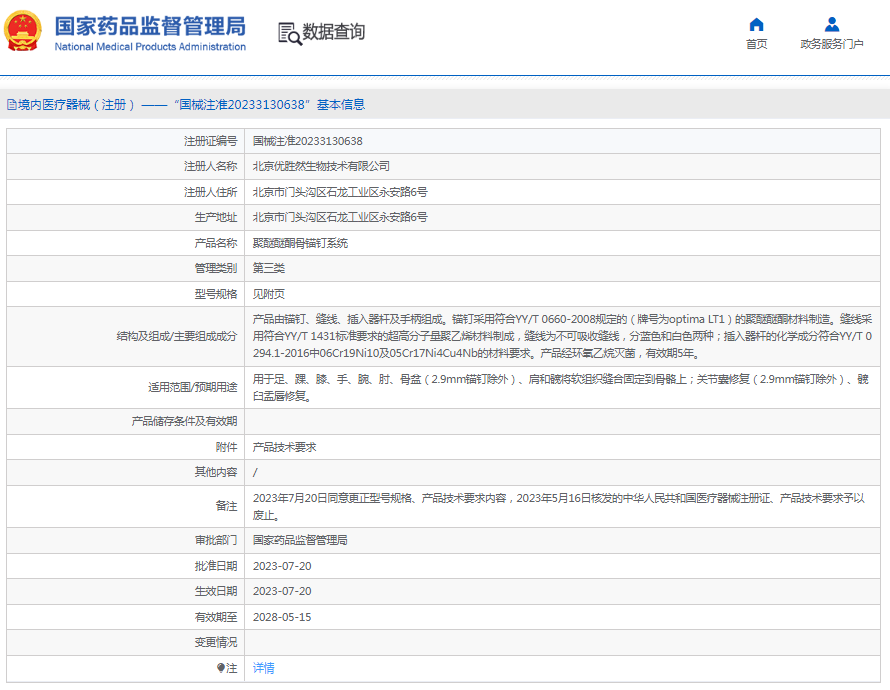Click the 结构及组成 description paragraph

click(x=562, y=336)
